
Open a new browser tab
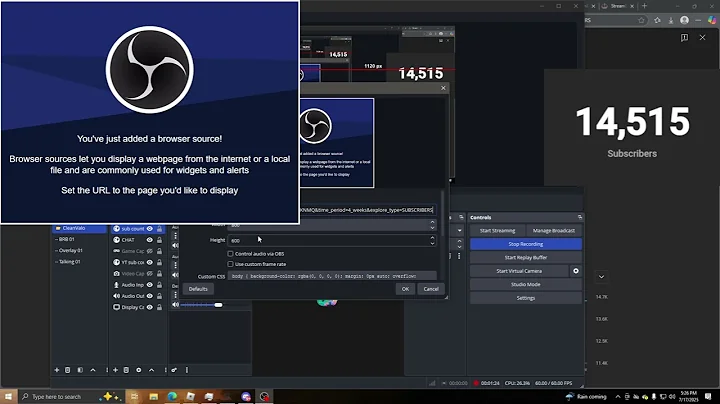644,6
